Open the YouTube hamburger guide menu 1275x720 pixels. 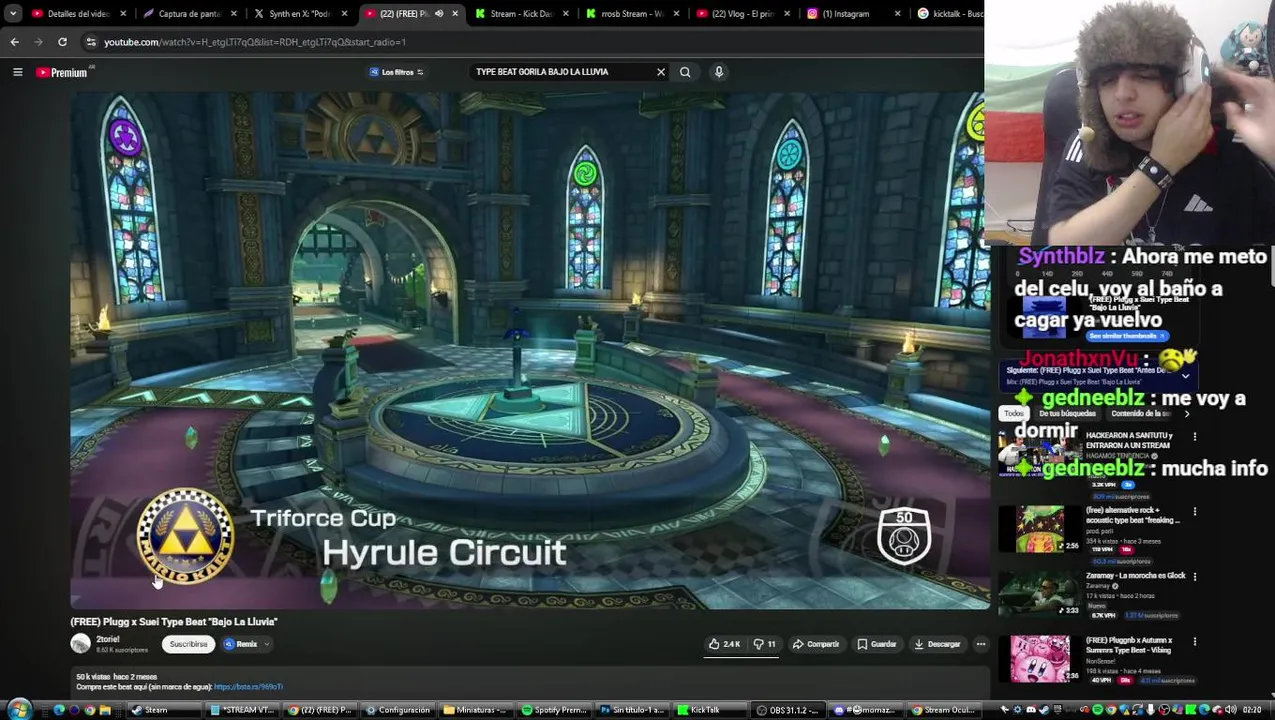tap(17, 72)
